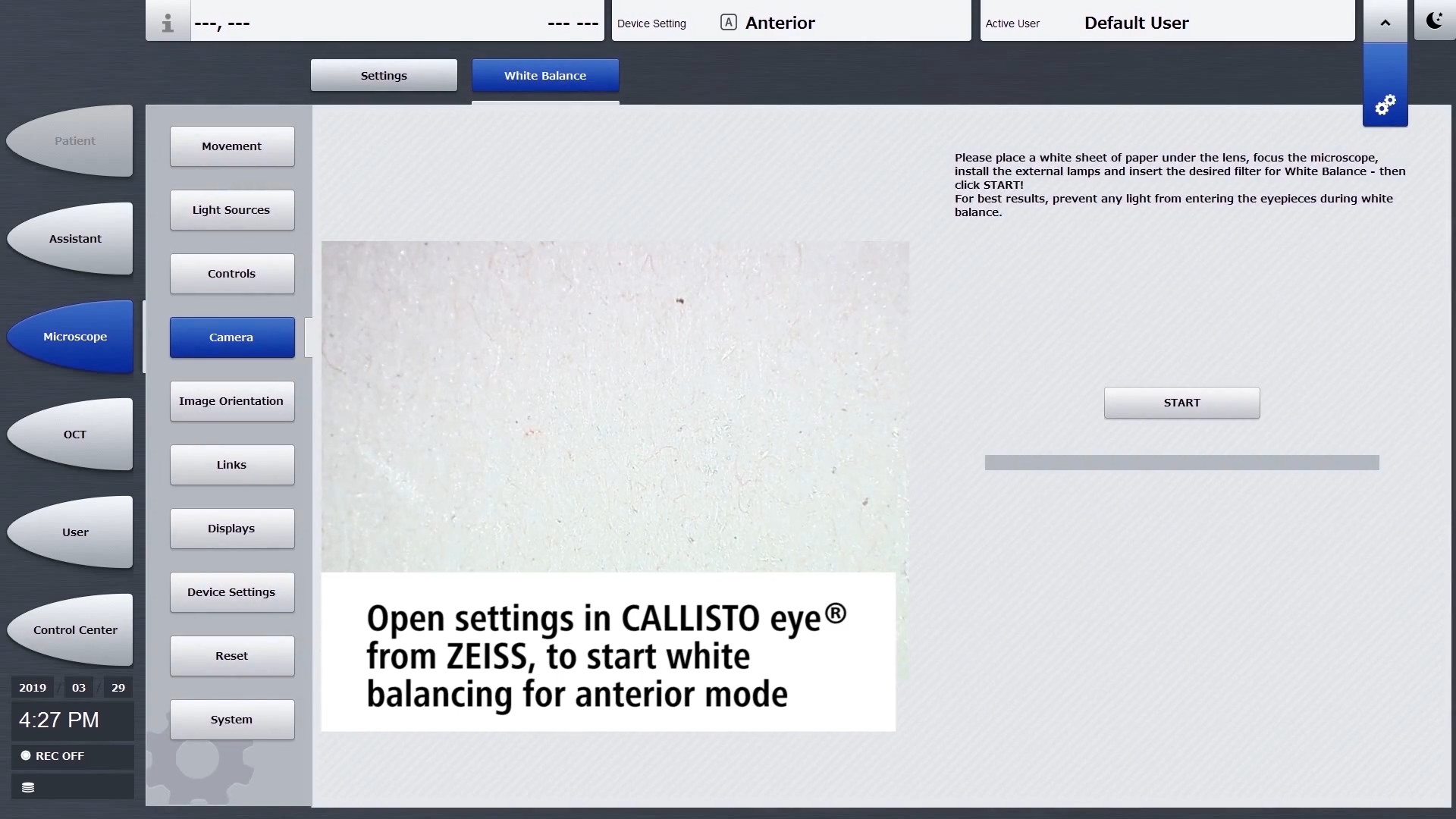
Task: Click the database storage icon
Action: [x=28, y=787]
